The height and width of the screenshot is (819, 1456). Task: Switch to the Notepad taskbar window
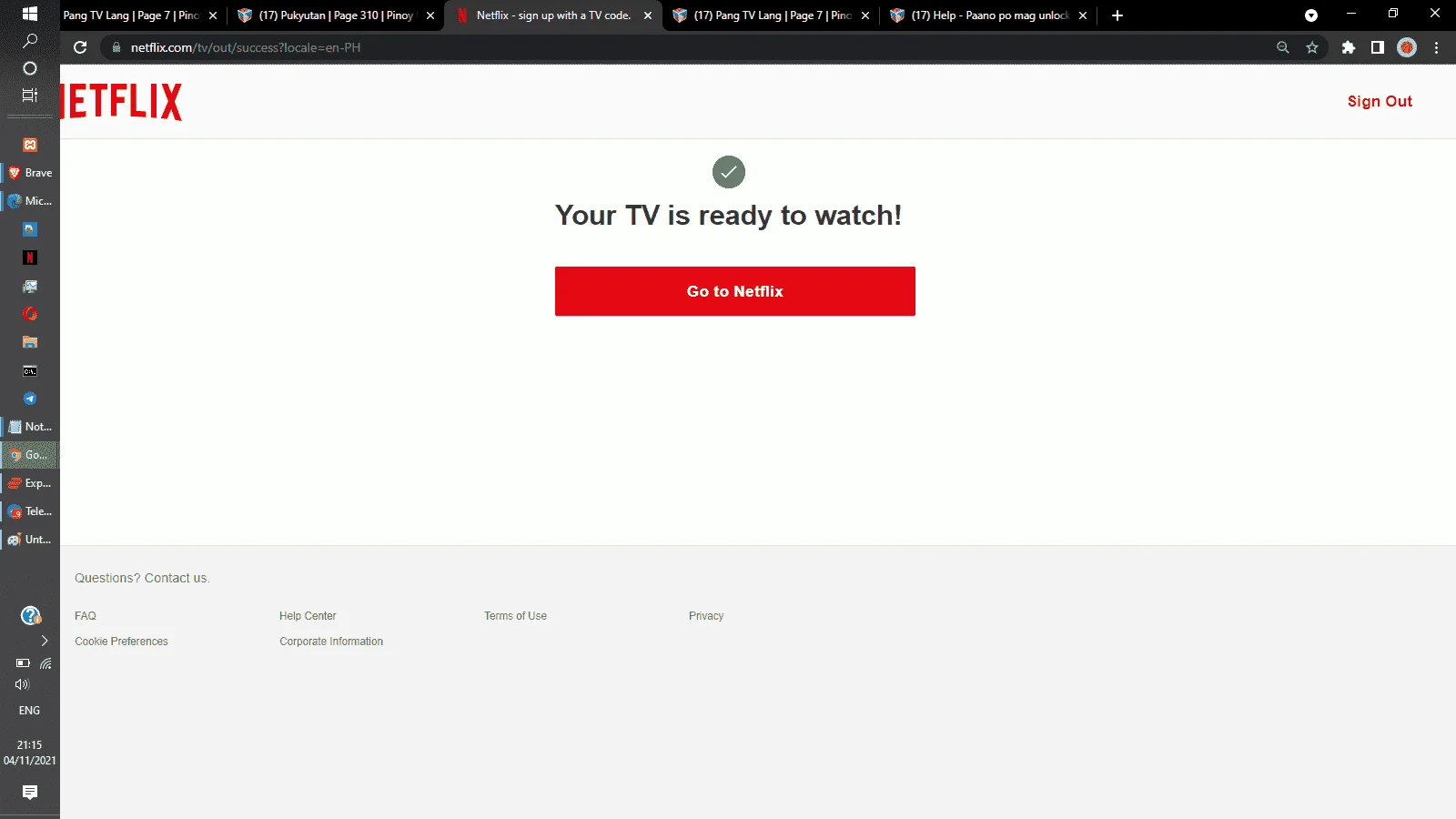[x=30, y=427]
